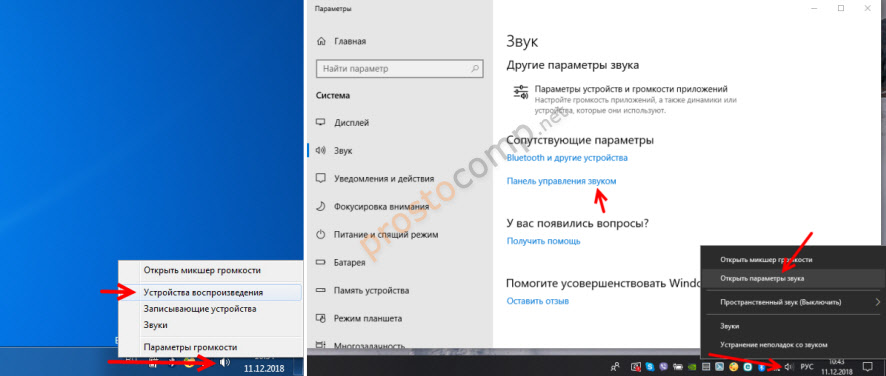The width and height of the screenshot is (886, 376).
Task: Click the Уведомления и действия icon
Action: [x=322, y=178]
